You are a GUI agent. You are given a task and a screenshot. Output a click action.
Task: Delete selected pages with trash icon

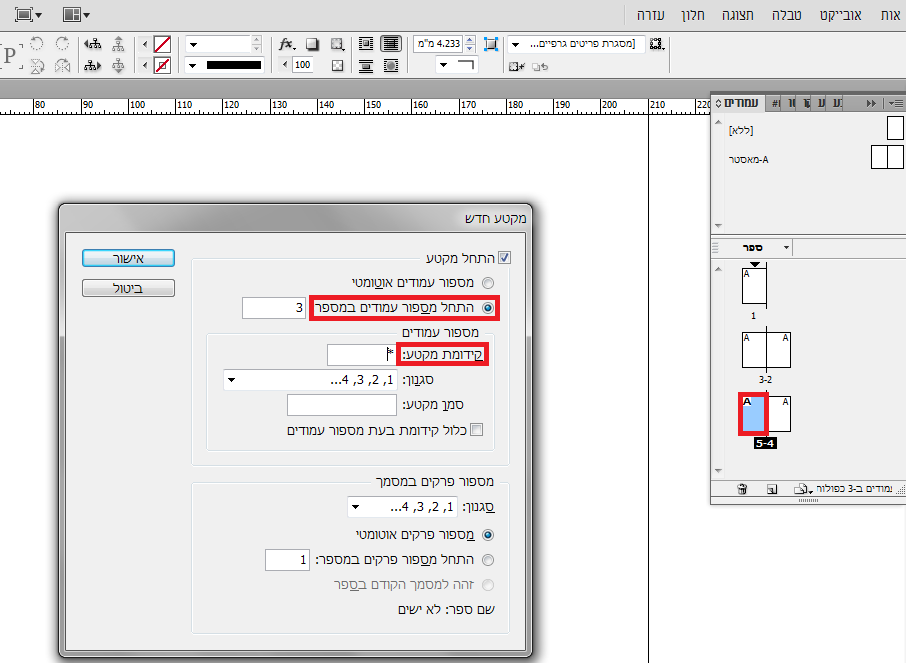(x=742, y=489)
